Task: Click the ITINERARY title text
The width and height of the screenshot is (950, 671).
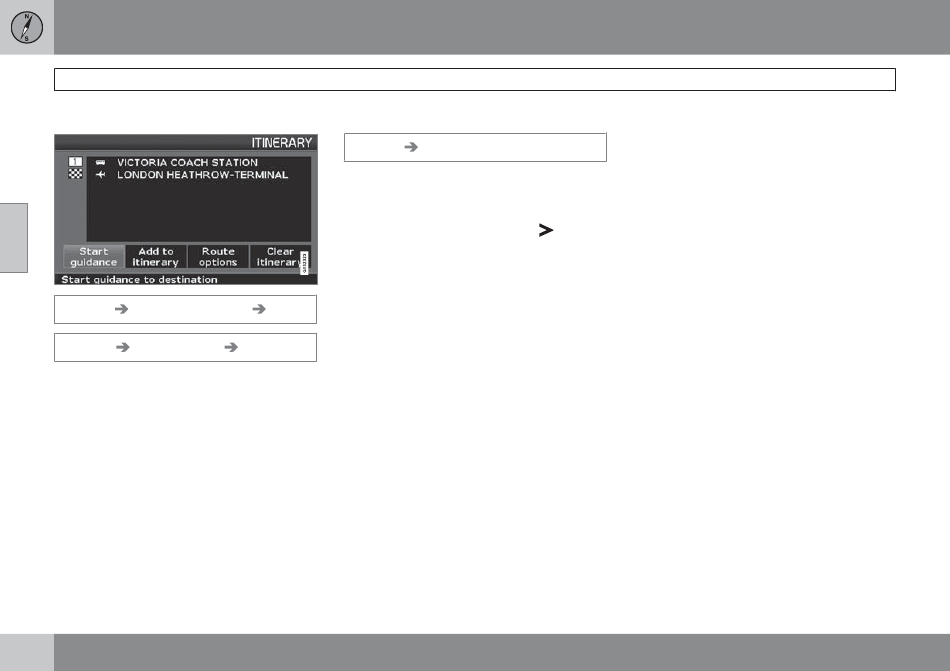Action: (282, 142)
